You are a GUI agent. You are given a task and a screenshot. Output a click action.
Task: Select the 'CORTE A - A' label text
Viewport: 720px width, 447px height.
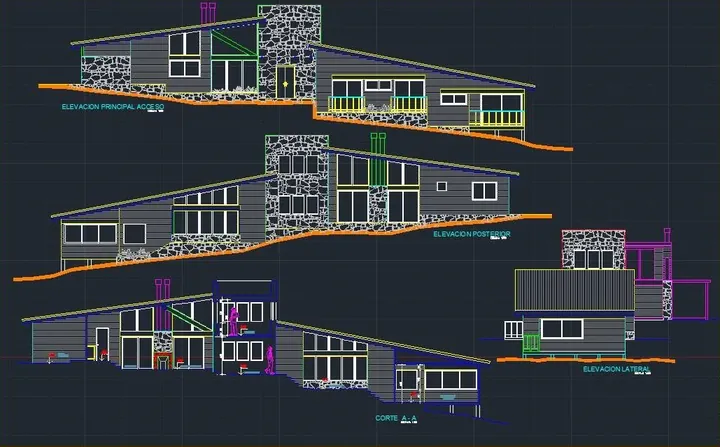click(396, 418)
